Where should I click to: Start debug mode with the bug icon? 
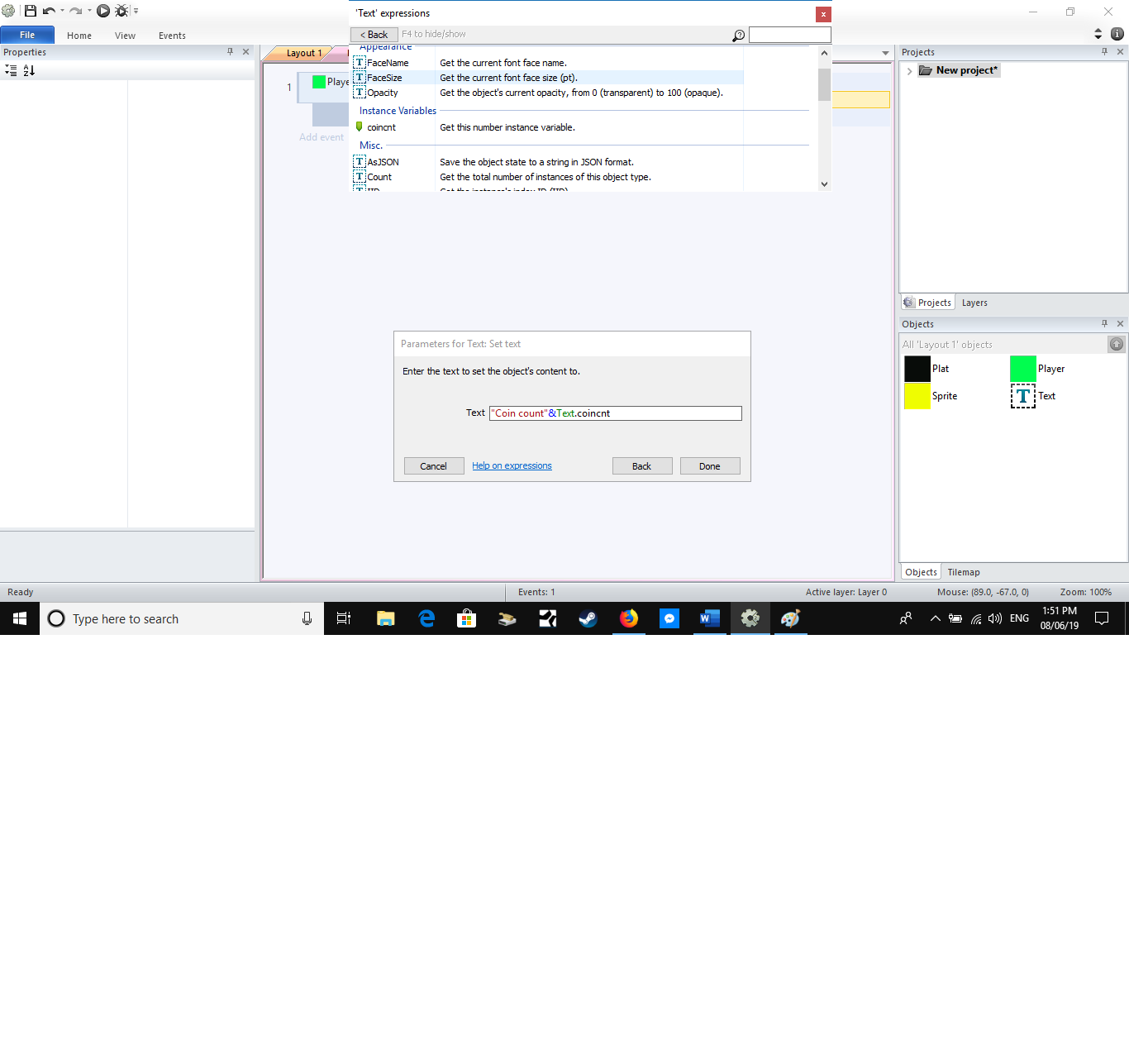point(121,11)
